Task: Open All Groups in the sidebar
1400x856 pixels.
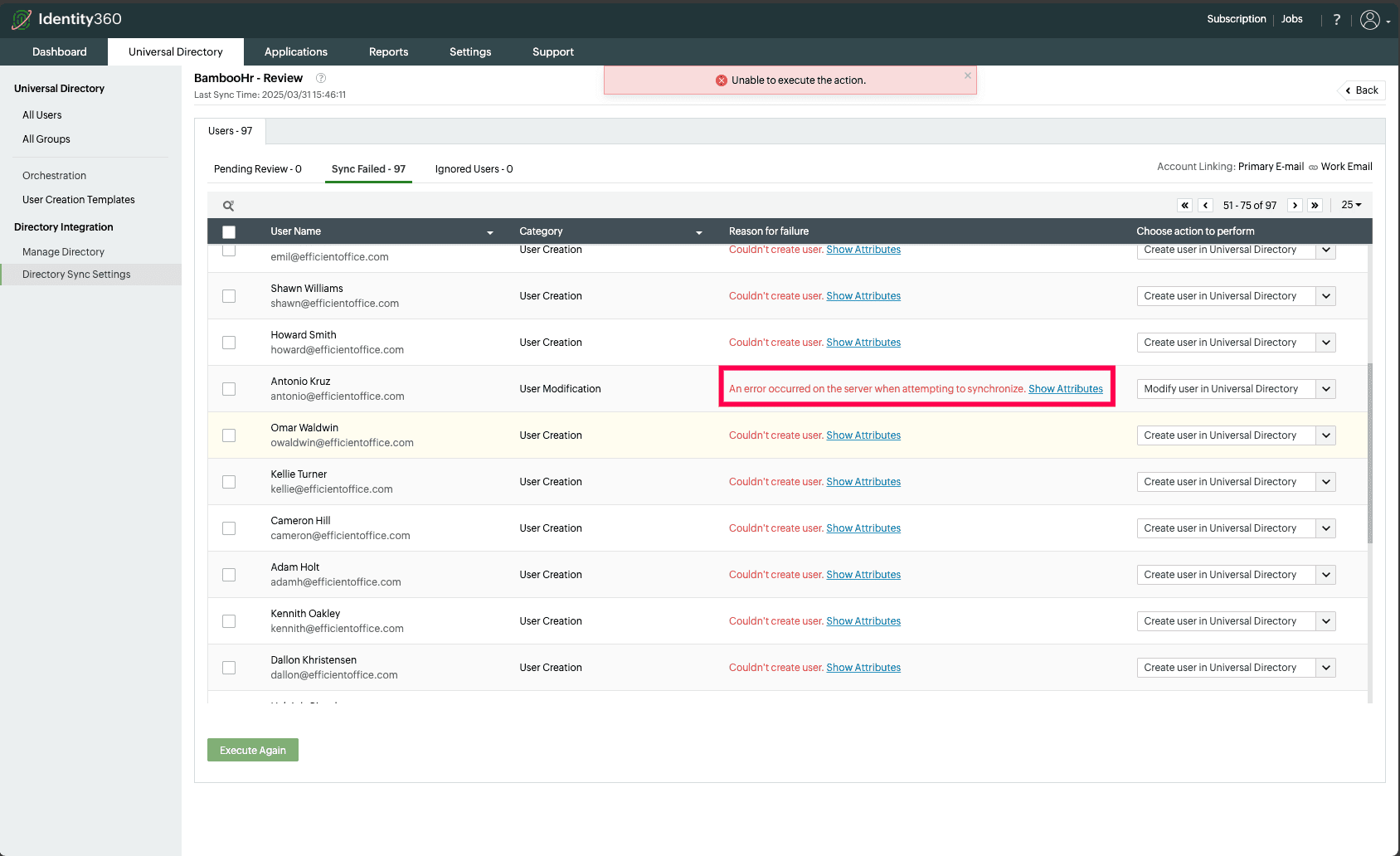Action: click(x=46, y=139)
